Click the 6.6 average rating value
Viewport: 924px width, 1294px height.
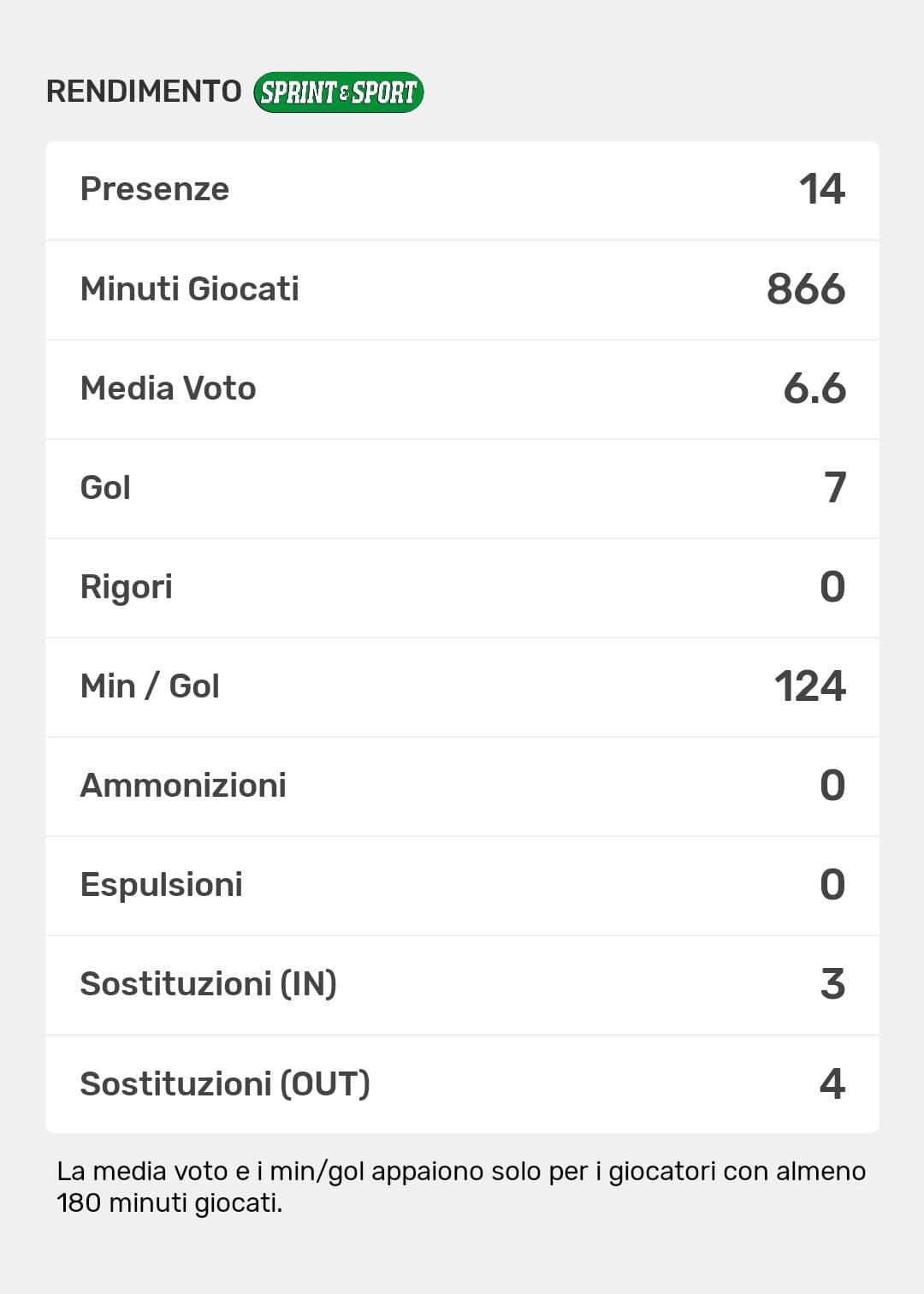814,389
